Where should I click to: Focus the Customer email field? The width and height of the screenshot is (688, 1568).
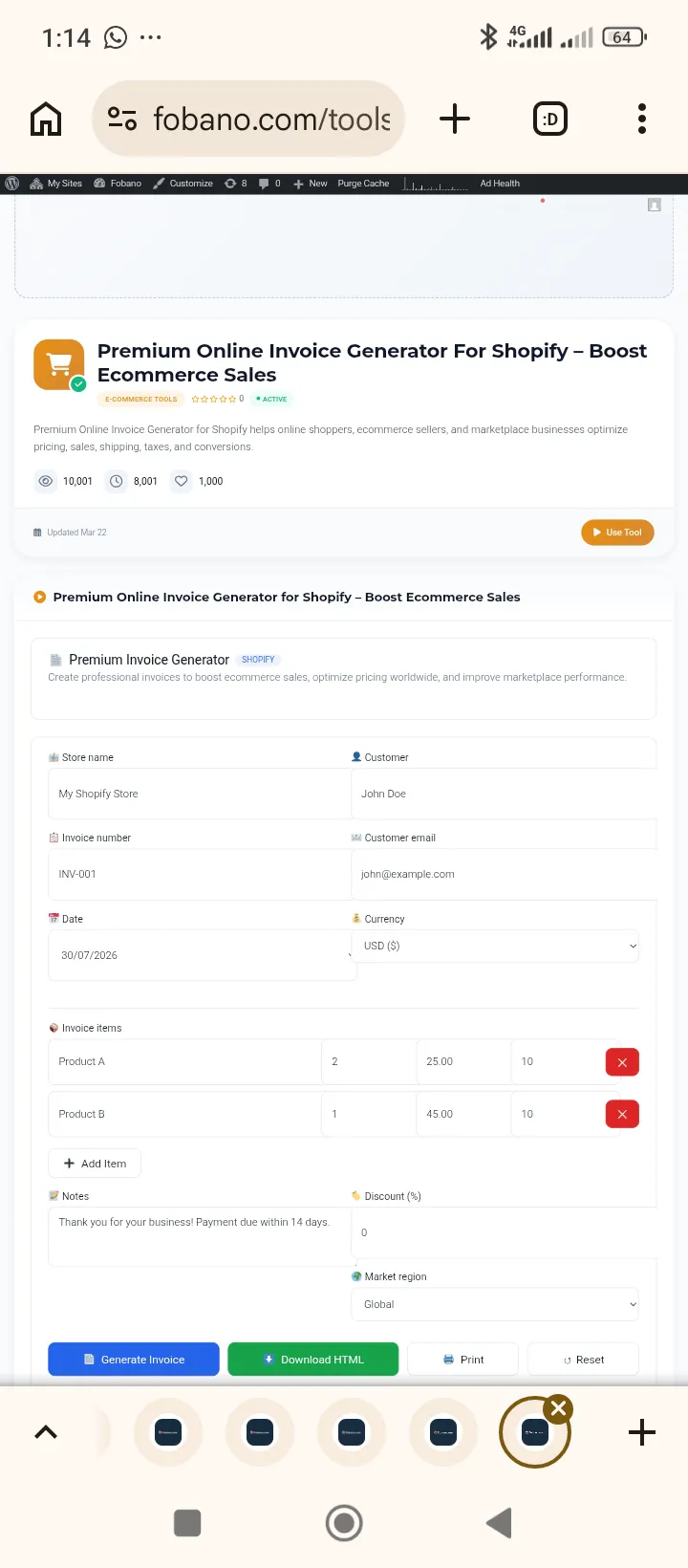click(x=504, y=874)
